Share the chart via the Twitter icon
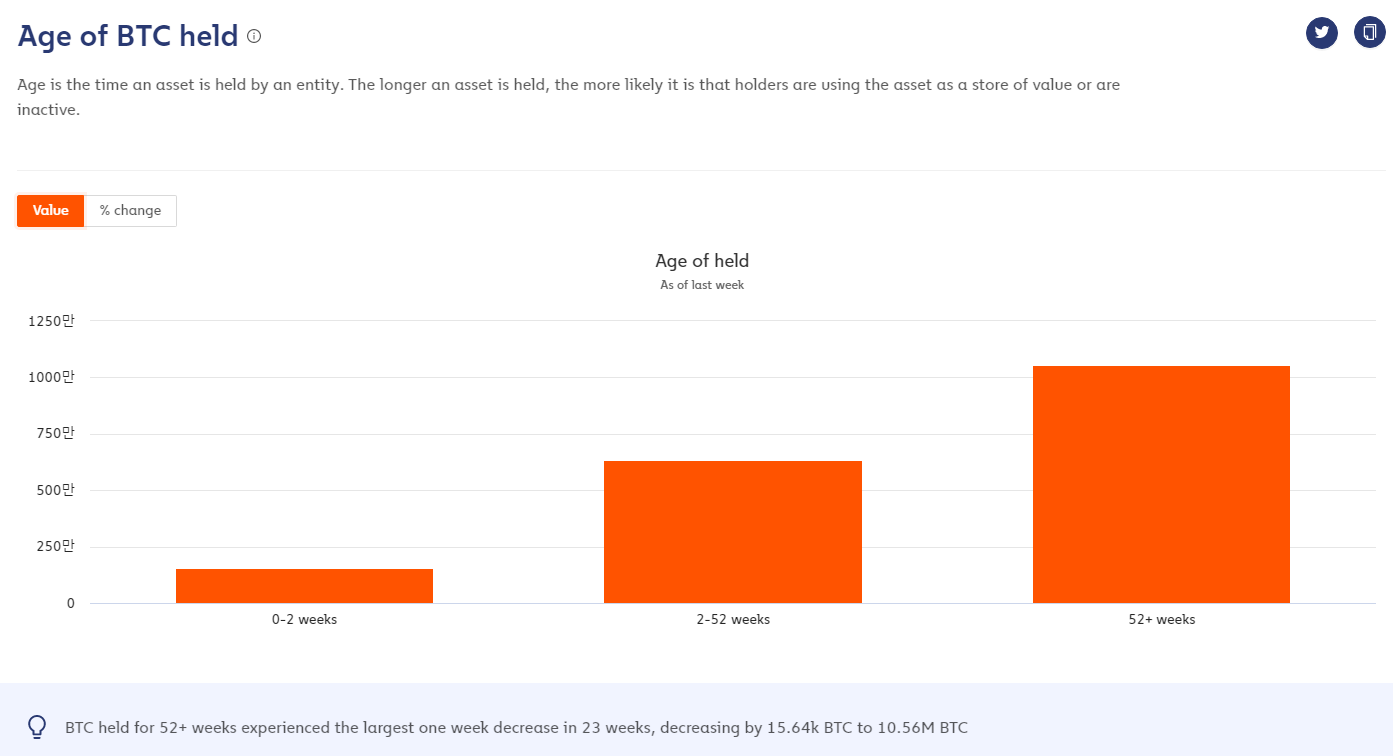 [1322, 33]
